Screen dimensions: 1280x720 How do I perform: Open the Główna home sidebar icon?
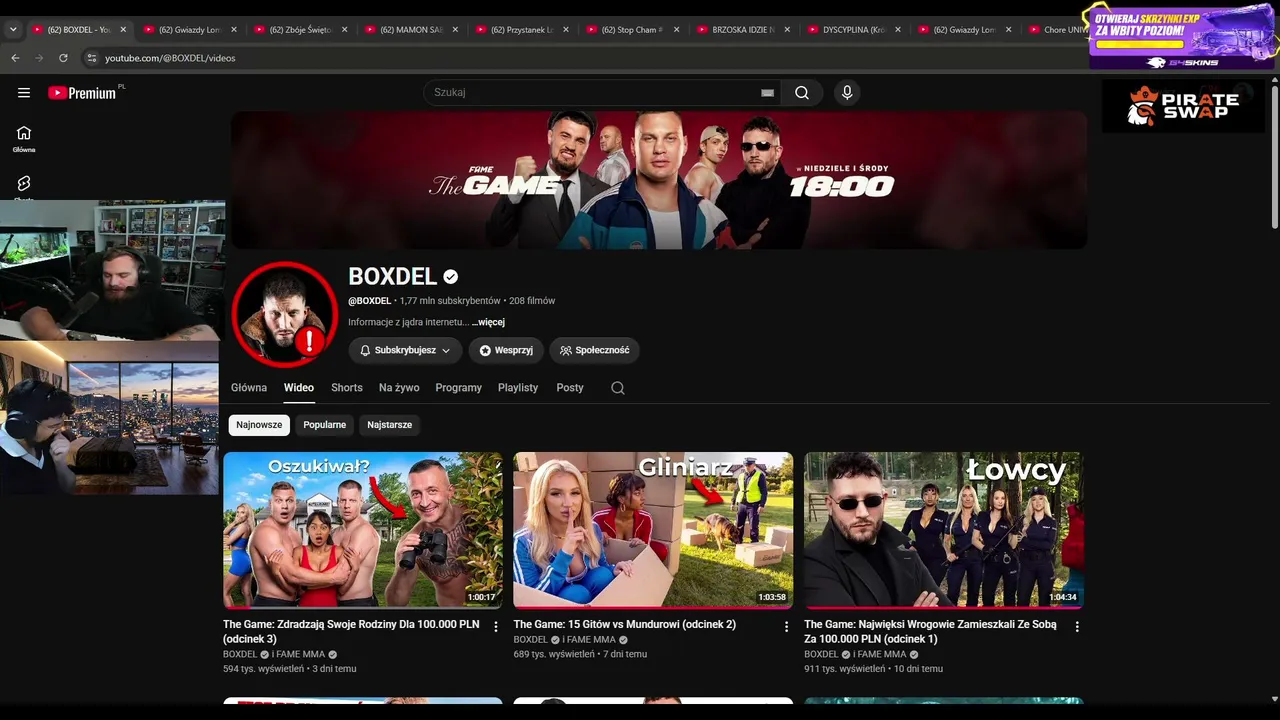[x=24, y=138]
